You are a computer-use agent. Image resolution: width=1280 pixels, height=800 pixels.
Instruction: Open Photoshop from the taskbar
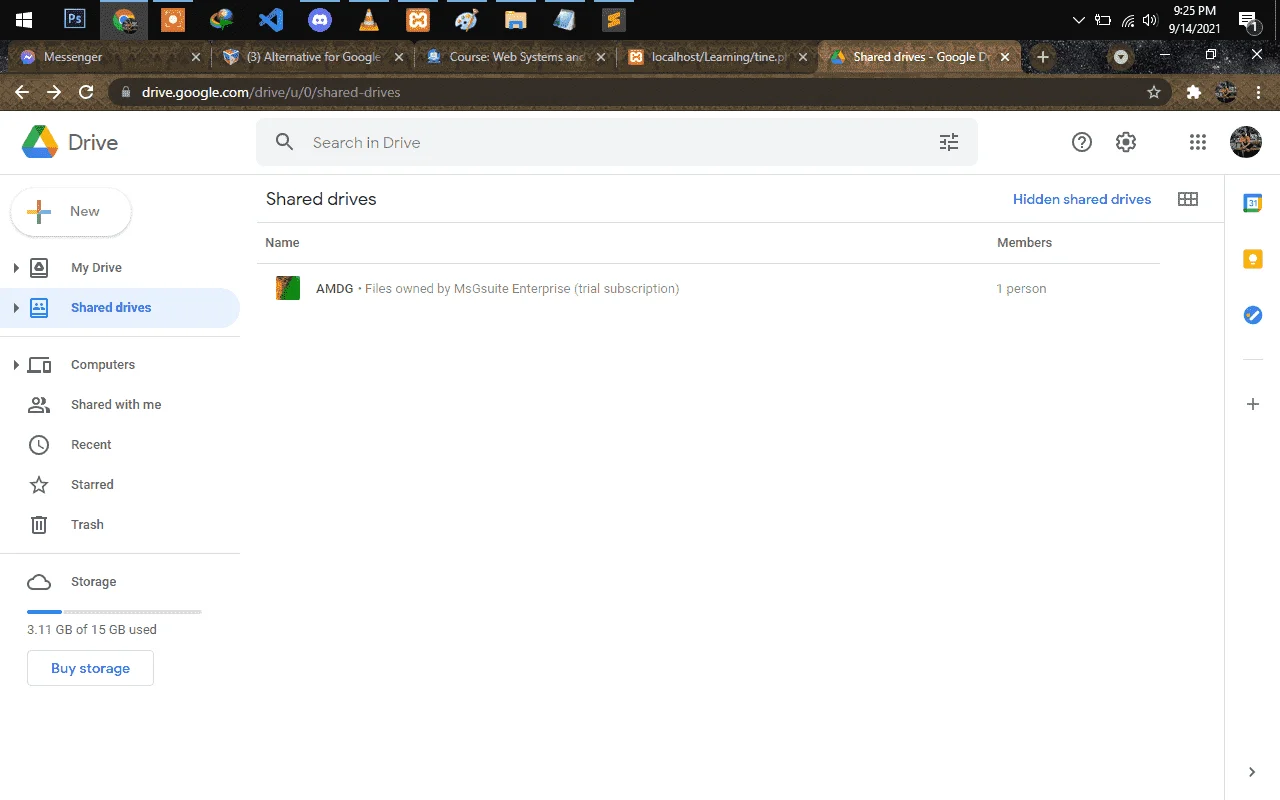pos(75,19)
